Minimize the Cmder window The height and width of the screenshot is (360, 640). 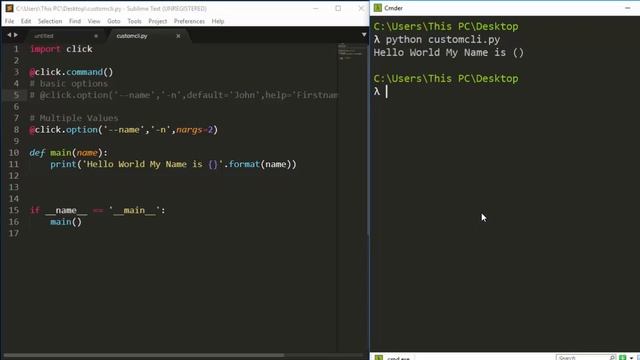[627, 8]
